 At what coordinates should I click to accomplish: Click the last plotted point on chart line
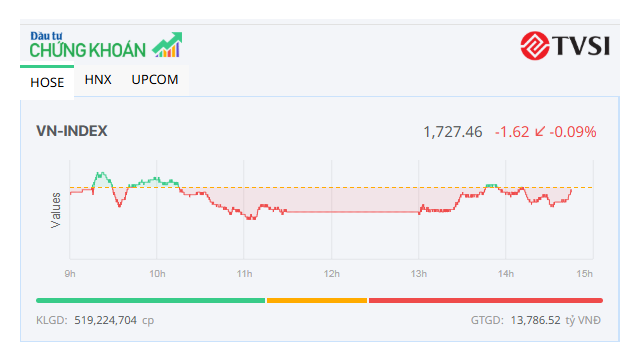[571, 190]
